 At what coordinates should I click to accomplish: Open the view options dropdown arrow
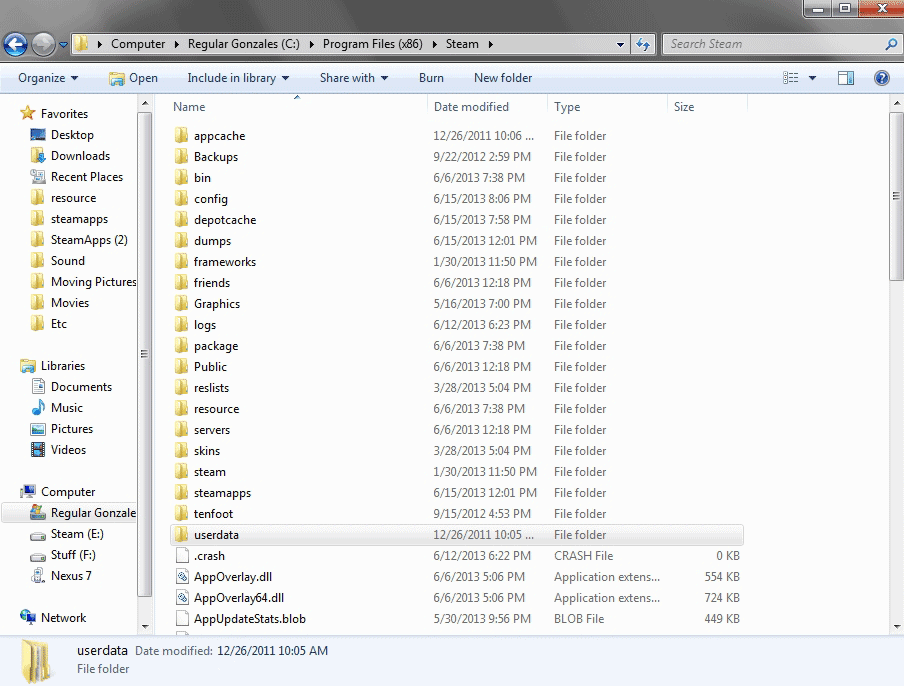(812, 78)
